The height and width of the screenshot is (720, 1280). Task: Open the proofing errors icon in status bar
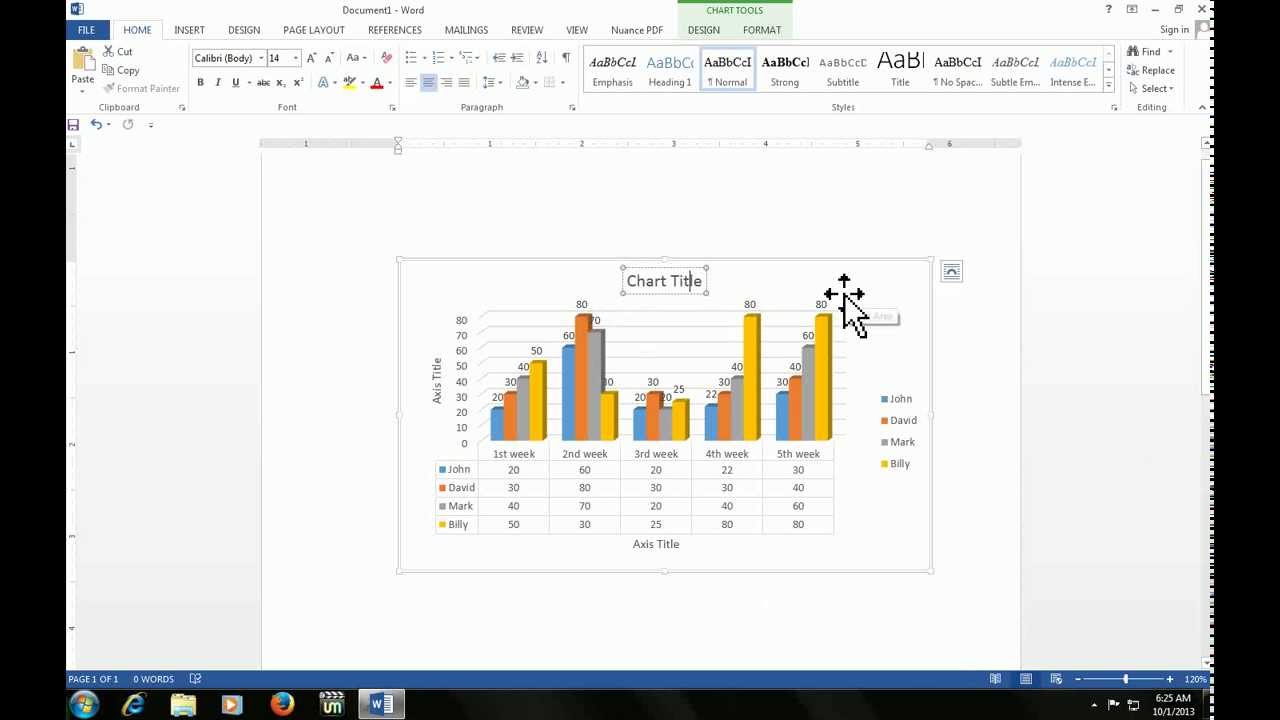click(x=195, y=680)
